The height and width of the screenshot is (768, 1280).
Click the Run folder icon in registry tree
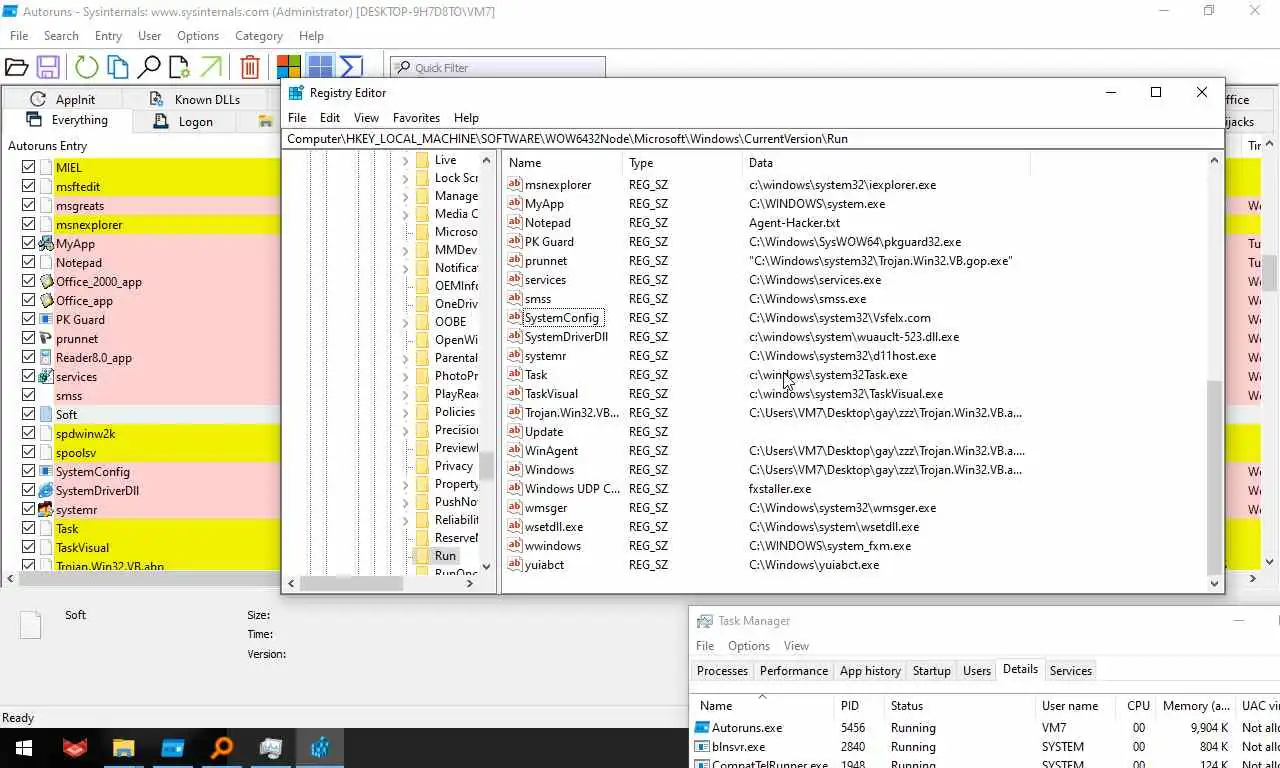pyautogui.click(x=422, y=555)
